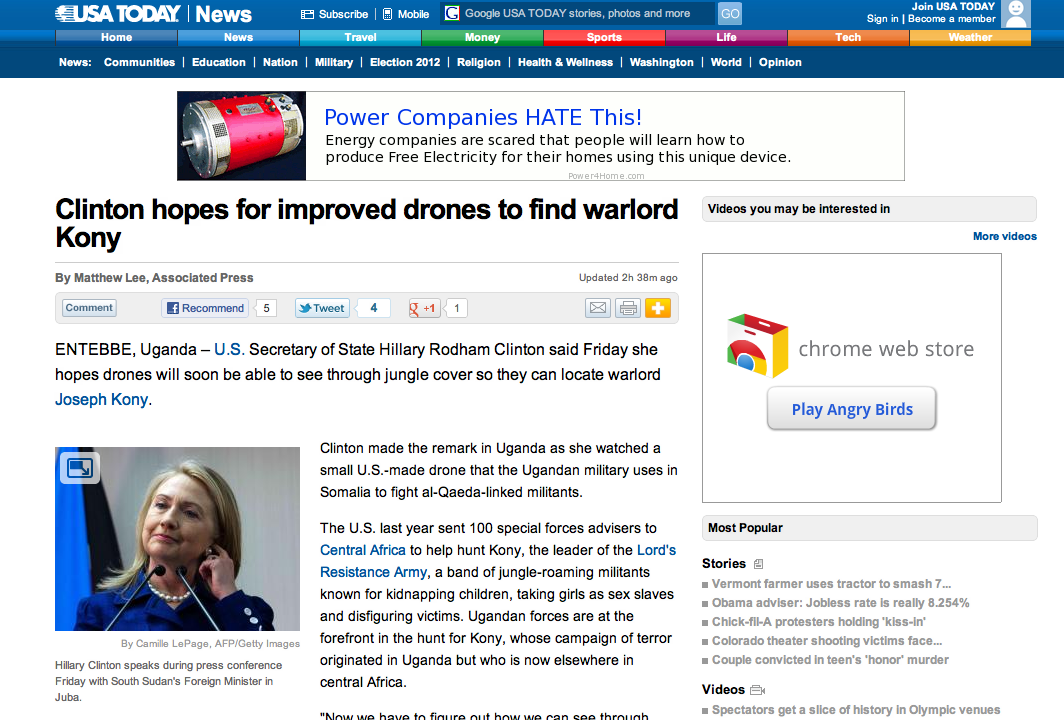The image size is (1064, 720).
Task: Open the More videos link
Action: click(1004, 236)
